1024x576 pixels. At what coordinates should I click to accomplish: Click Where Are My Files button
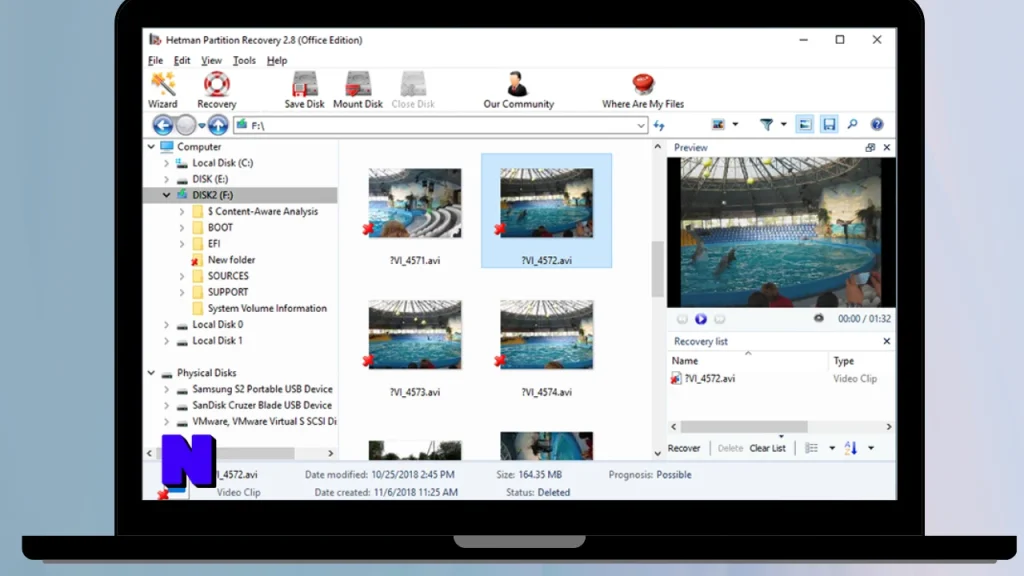click(643, 90)
